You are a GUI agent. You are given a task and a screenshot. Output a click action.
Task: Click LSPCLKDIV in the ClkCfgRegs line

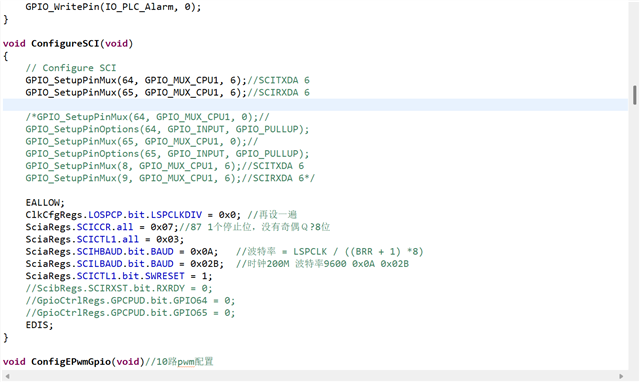176,215
